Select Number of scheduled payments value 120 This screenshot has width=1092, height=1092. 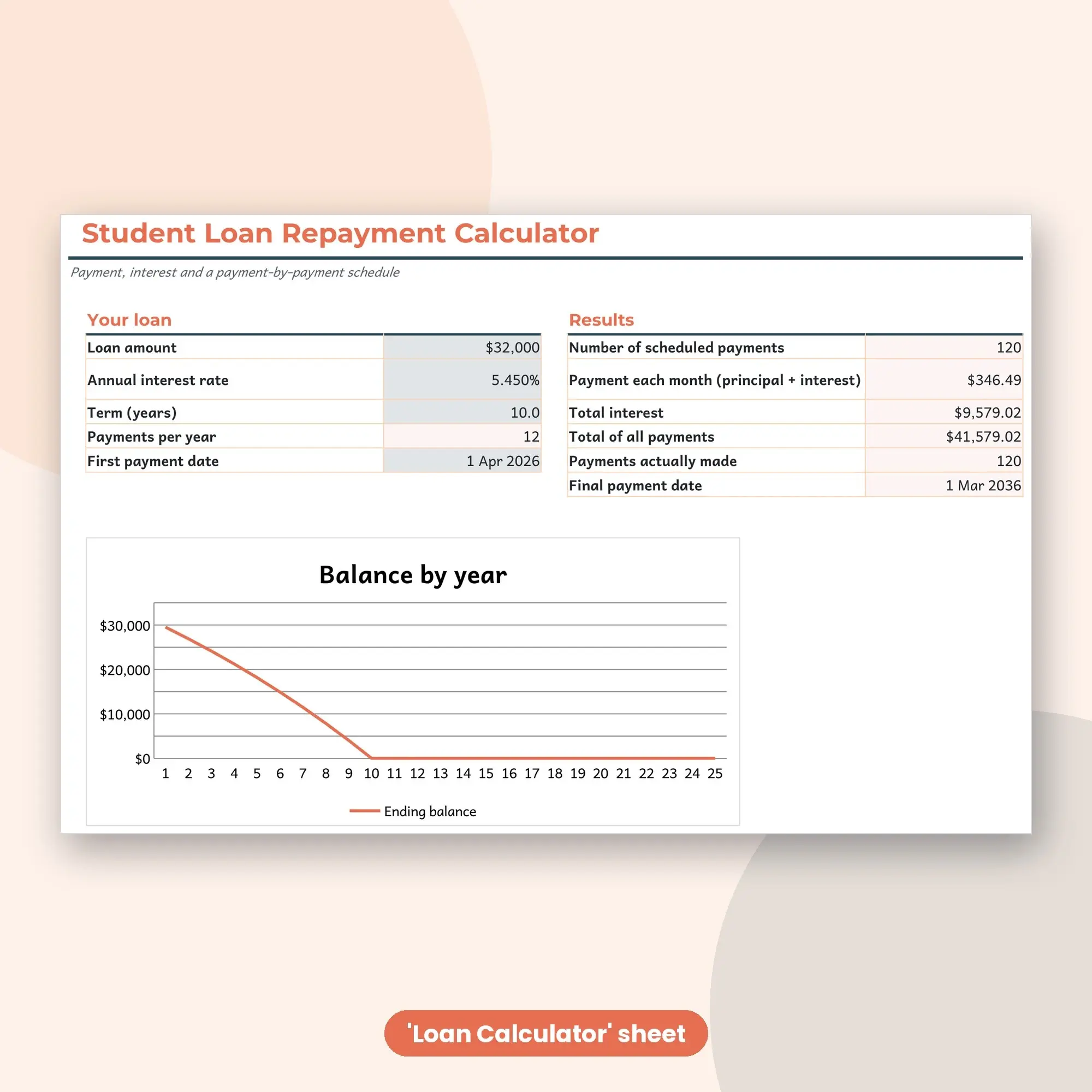coord(943,347)
